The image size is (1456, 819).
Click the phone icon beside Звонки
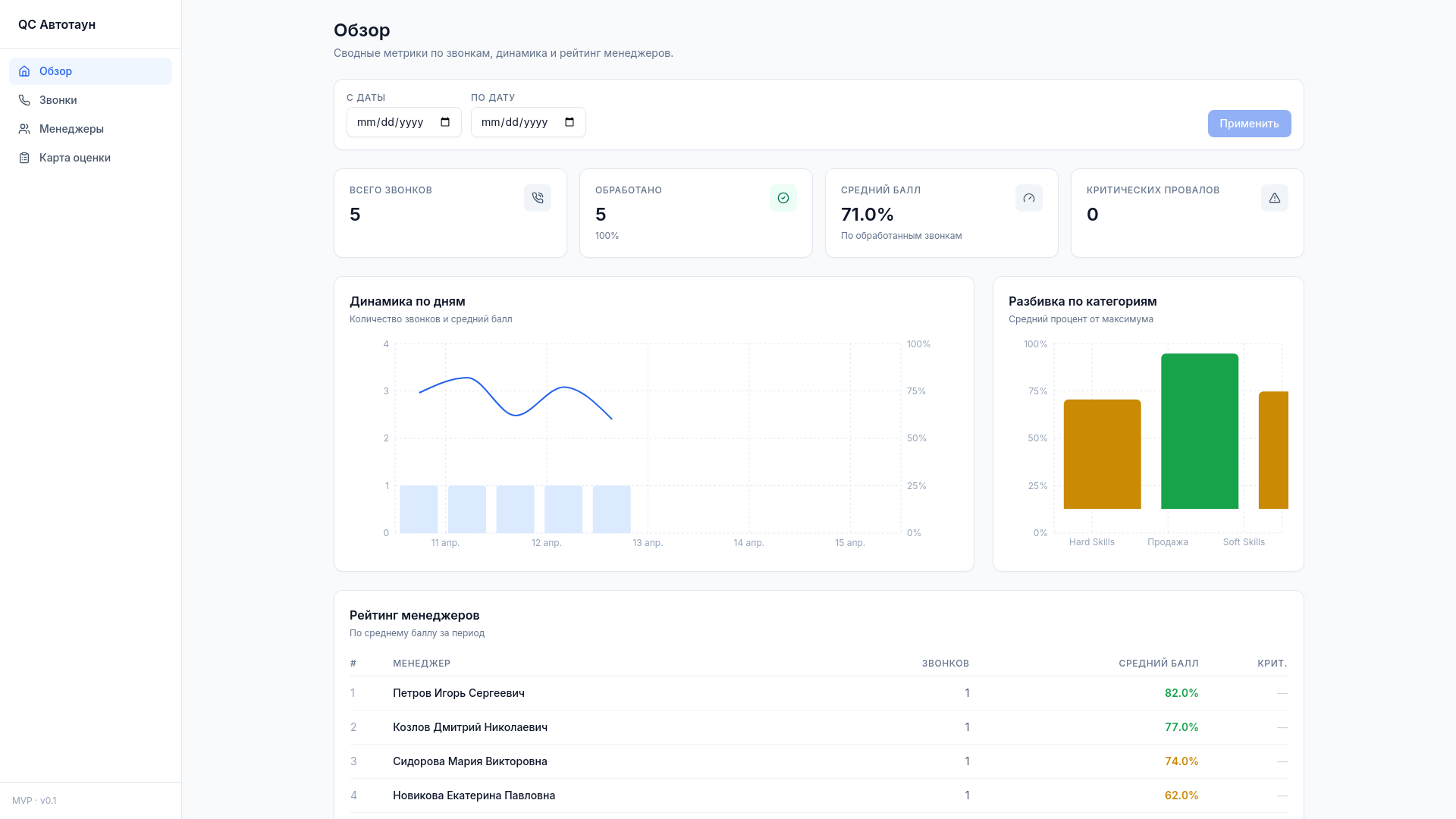(24, 100)
